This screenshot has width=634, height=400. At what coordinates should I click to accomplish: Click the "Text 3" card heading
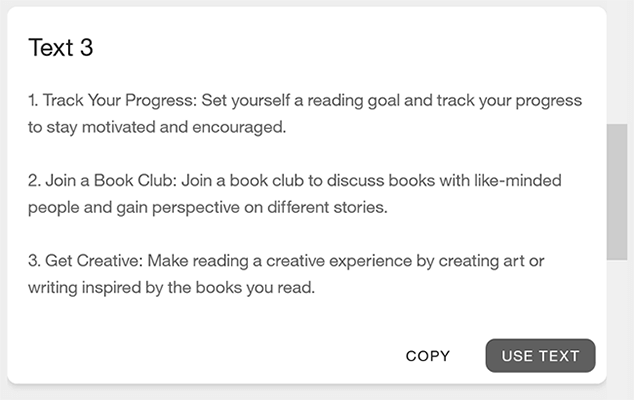point(61,47)
